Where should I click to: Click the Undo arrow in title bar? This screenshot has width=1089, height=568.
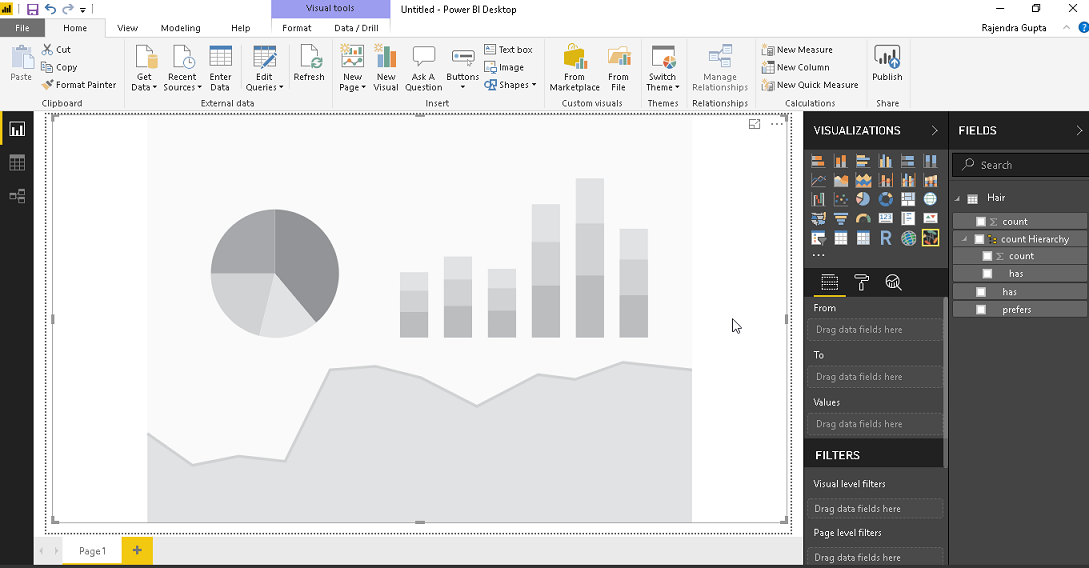[x=50, y=9]
